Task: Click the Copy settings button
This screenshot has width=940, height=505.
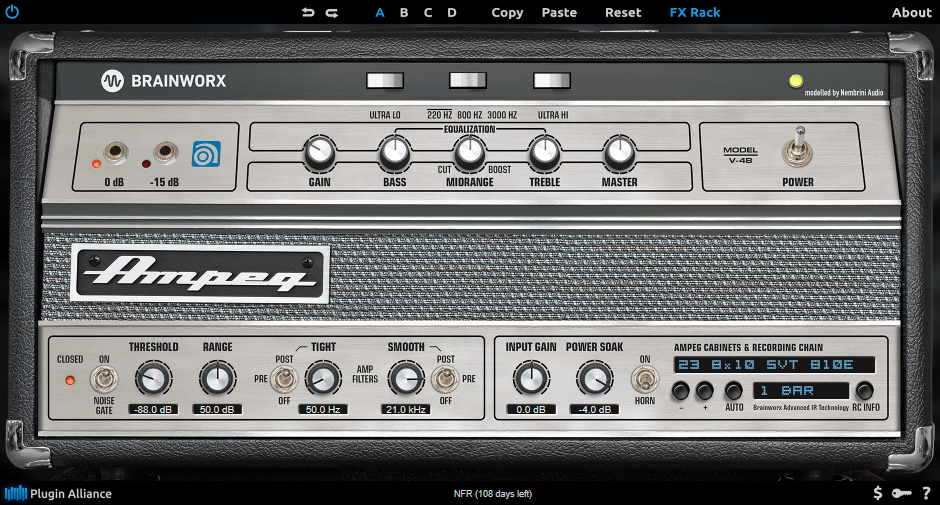Action: [507, 13]
